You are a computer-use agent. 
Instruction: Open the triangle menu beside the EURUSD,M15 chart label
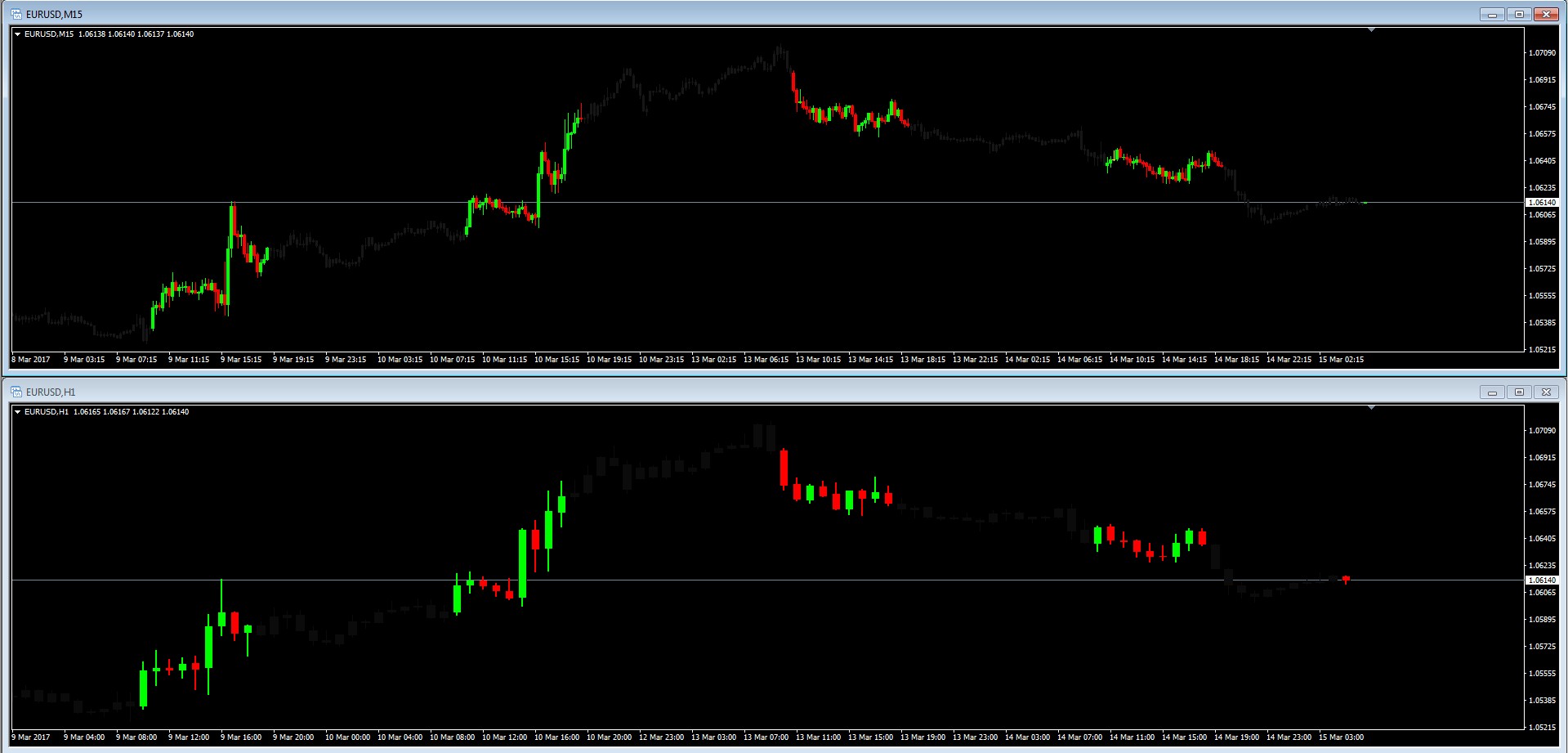click(x=18, y=34)
